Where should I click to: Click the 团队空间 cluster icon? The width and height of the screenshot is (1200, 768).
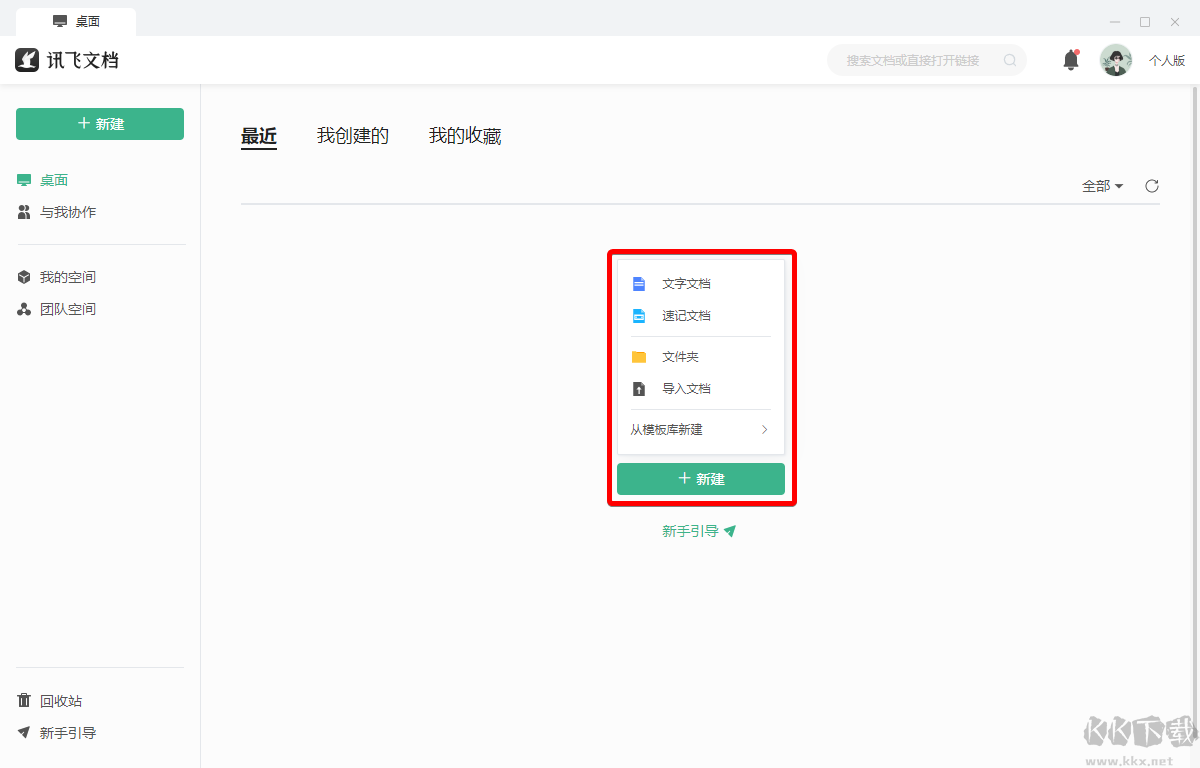tap(24, 309)
